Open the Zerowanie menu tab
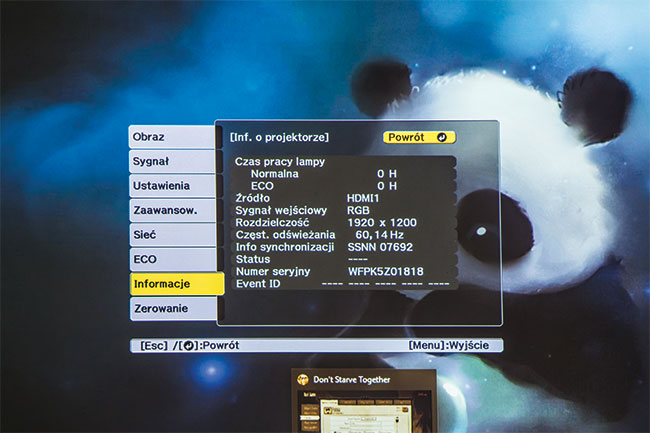Viewport: 650px width, 433px height. 170,309
